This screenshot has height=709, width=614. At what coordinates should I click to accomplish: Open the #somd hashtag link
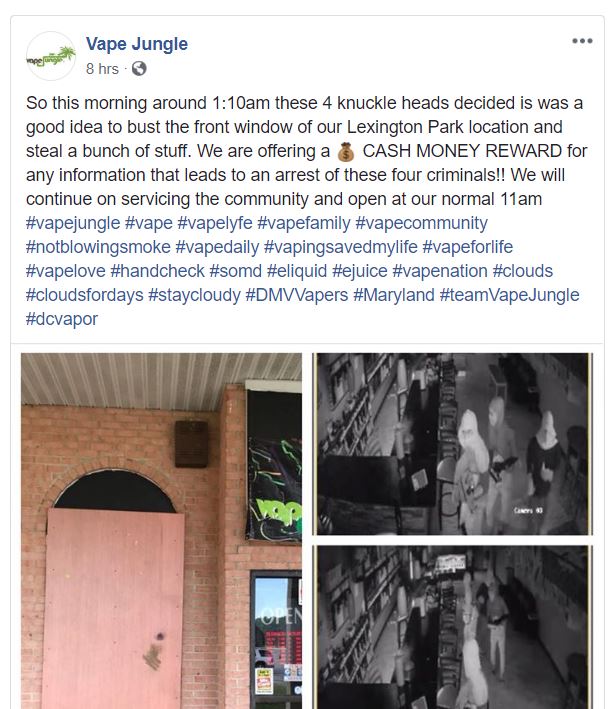tap(236, 271)
